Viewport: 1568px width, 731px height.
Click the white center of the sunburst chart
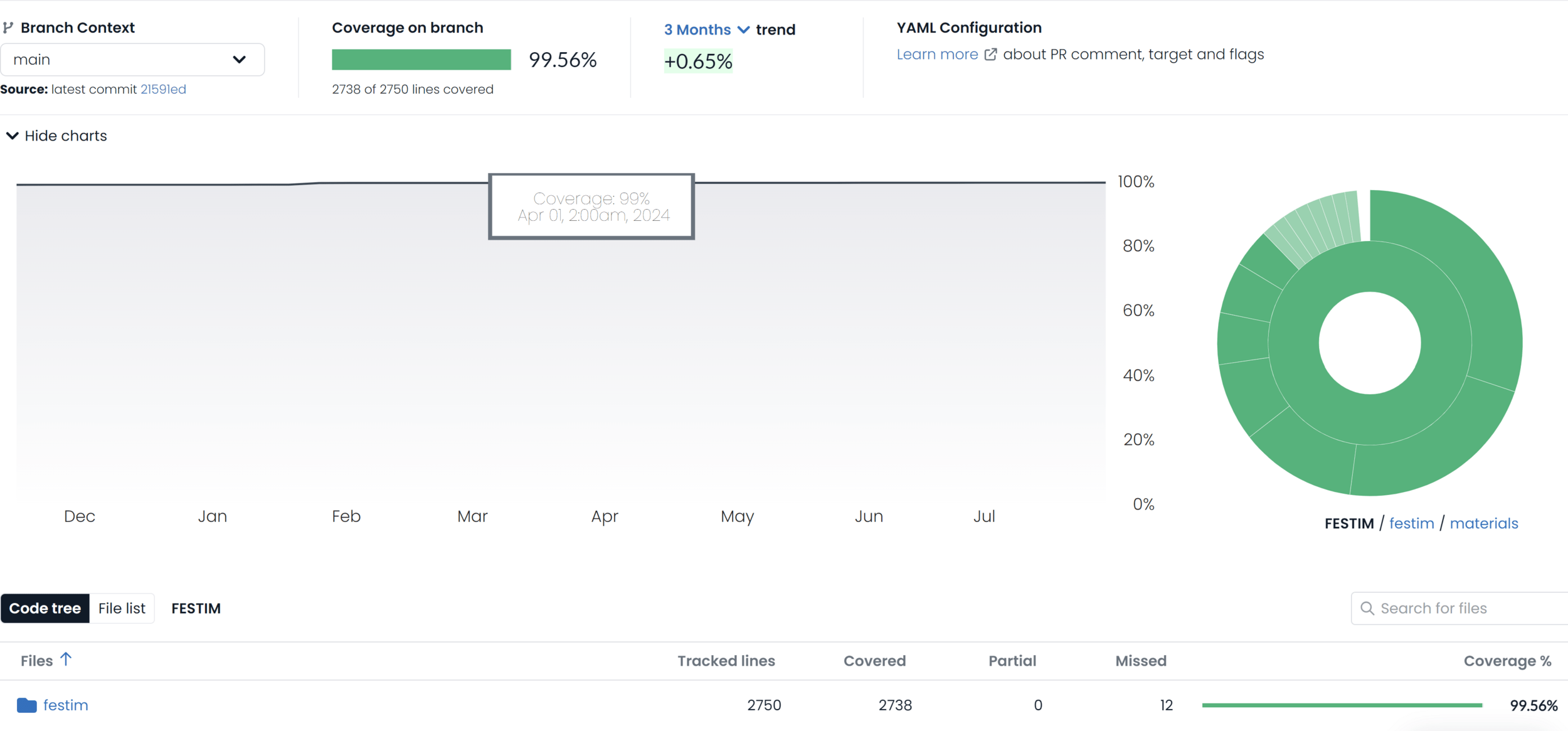point(1369,343)
